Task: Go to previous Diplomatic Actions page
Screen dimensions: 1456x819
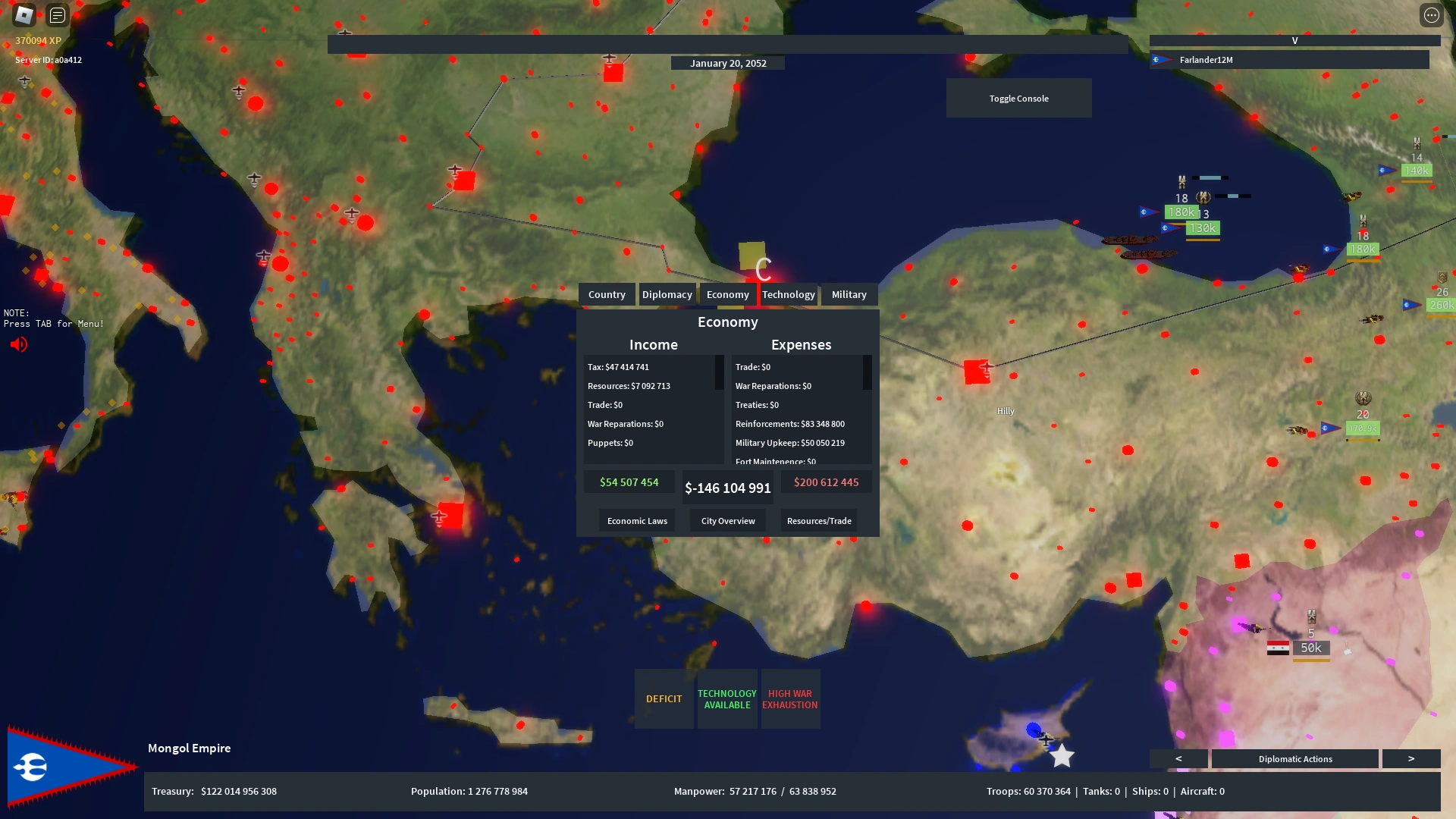Action: [1178, 758]
